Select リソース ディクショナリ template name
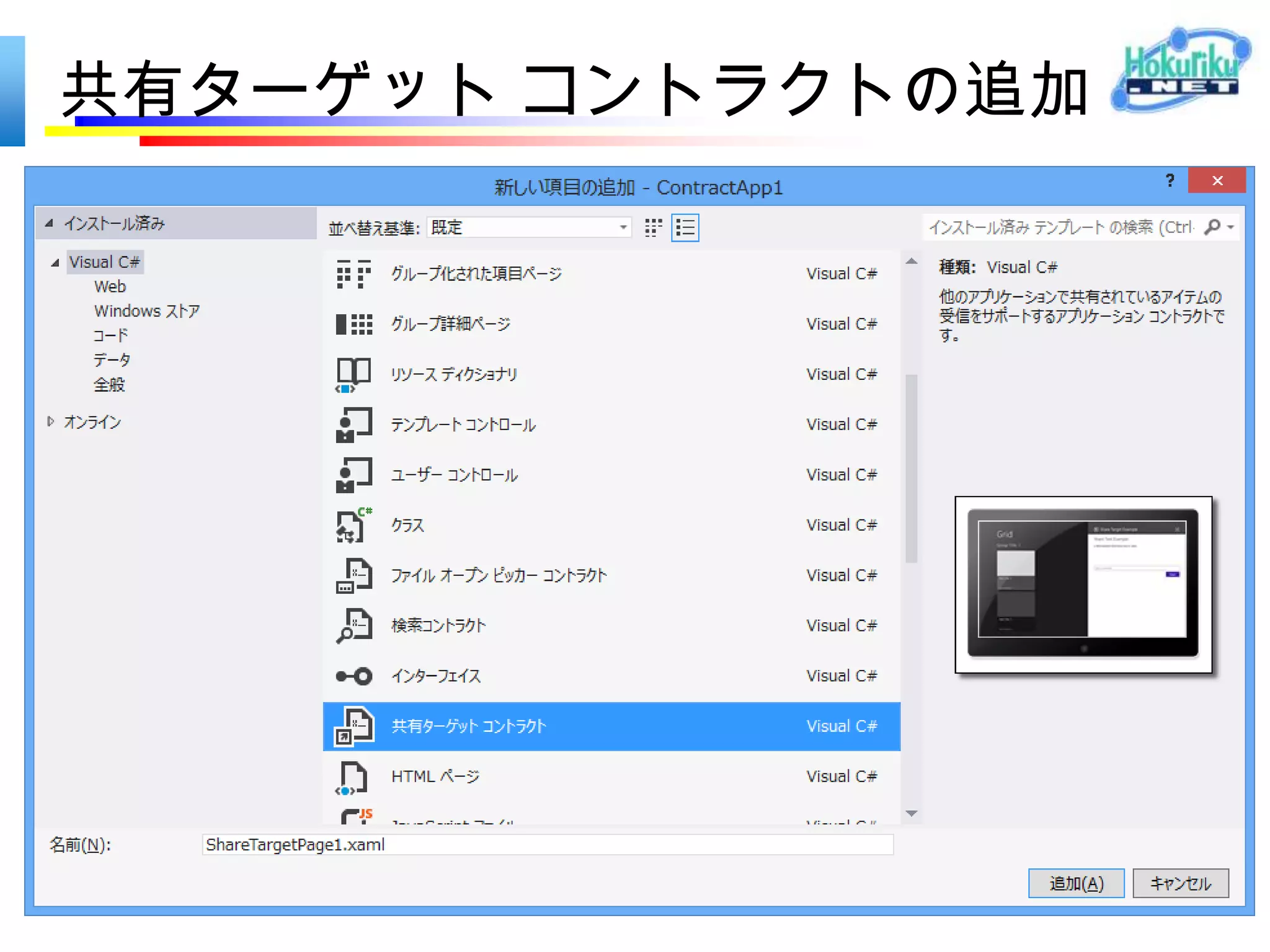1270x952 pixels. pos(454,374)
